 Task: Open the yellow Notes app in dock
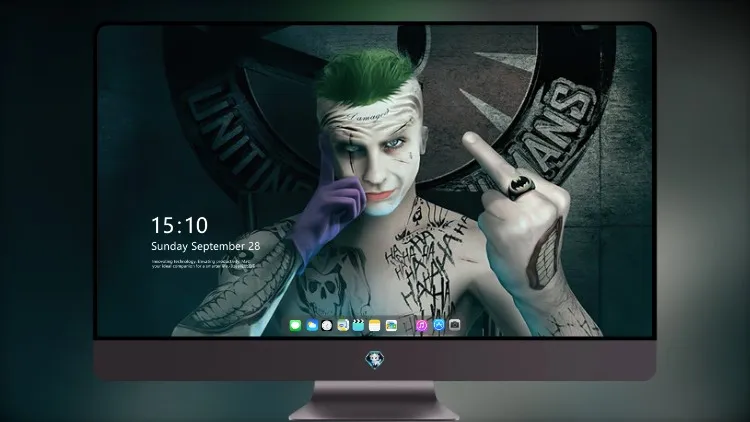[x=375, y=326]
